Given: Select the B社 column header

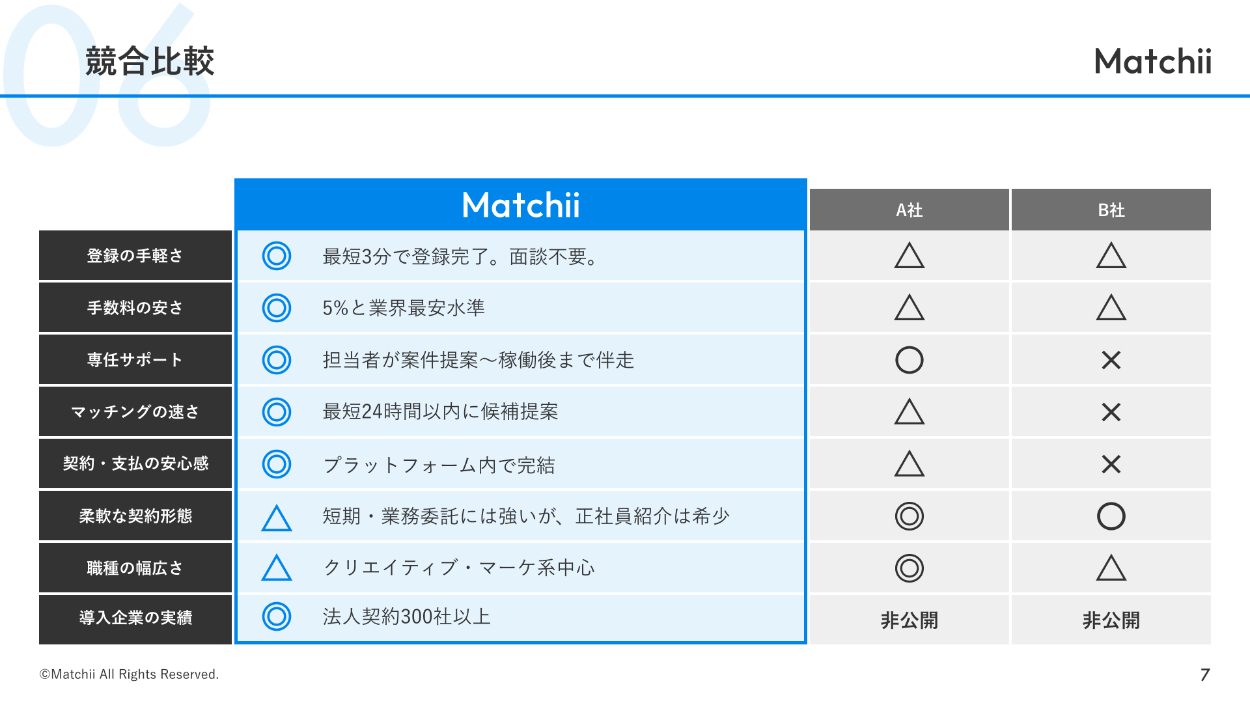Looking at the screenshot, I should [1111, 210].
